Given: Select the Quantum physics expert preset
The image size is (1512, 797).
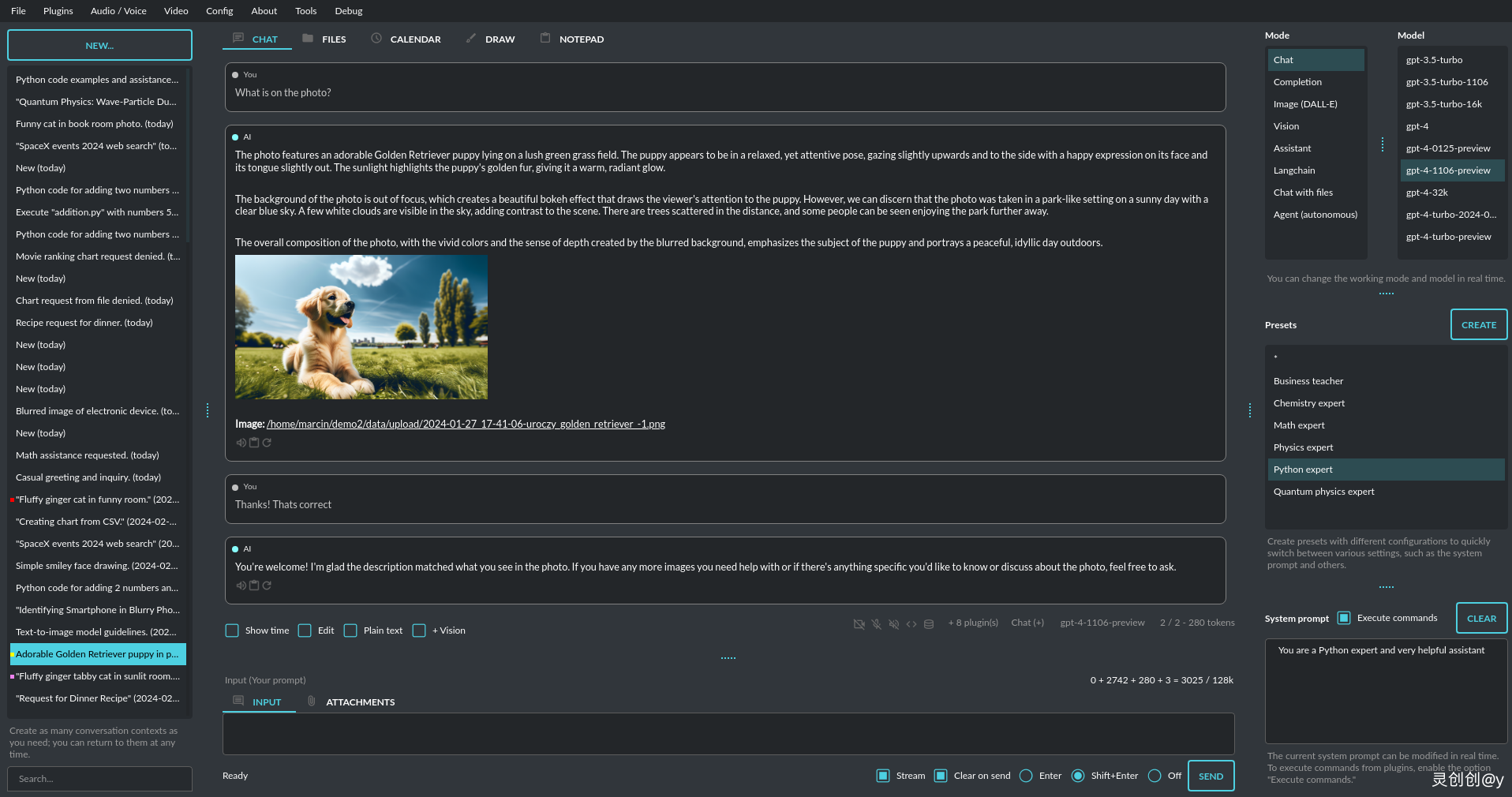Looking at the screenshot, I should click(1386, 492).
